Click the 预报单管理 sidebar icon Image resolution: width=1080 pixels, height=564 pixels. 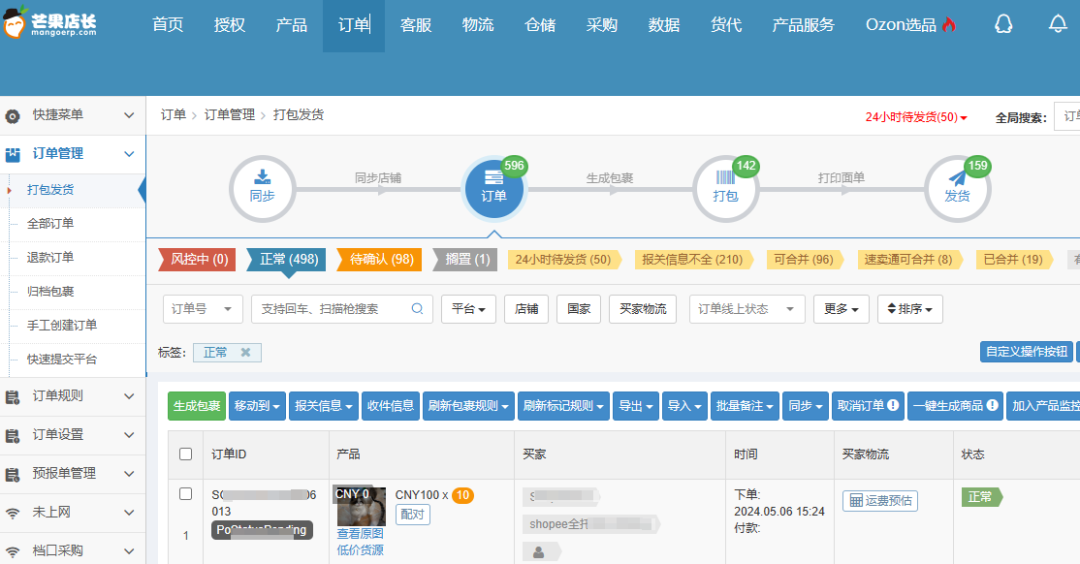click(x=12, y=474)
